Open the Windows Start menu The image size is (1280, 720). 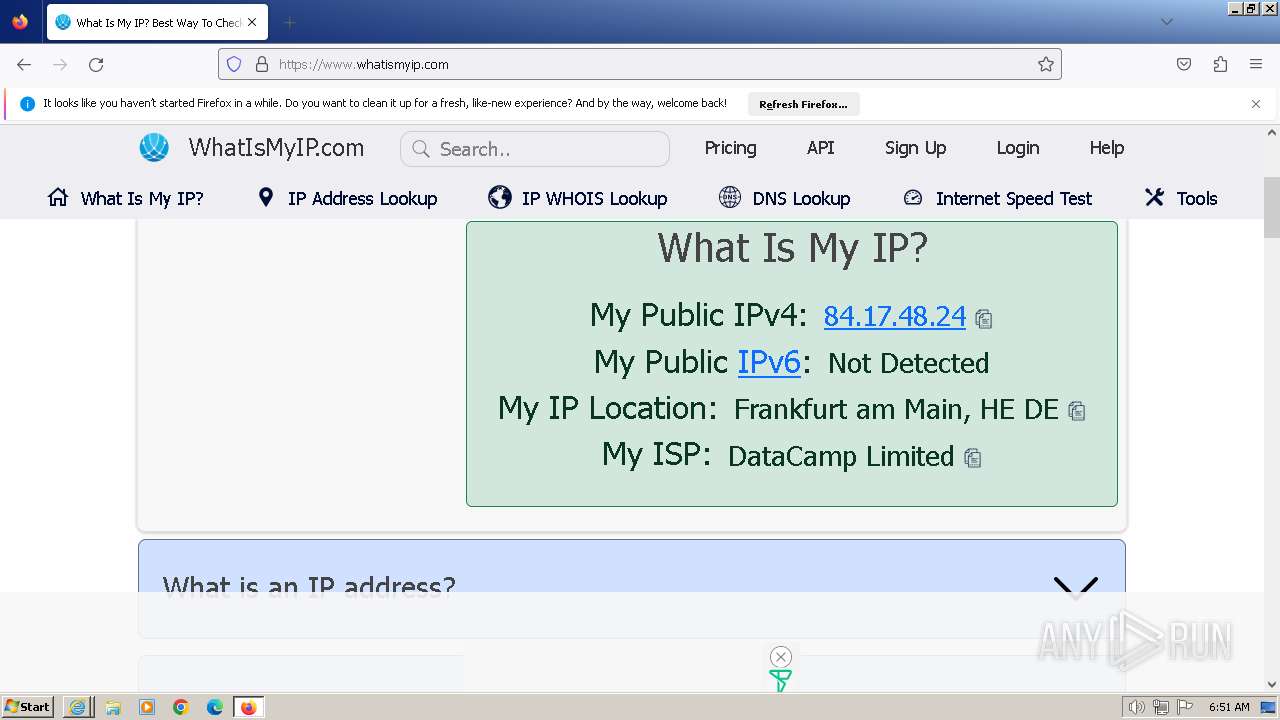[28, 707]
